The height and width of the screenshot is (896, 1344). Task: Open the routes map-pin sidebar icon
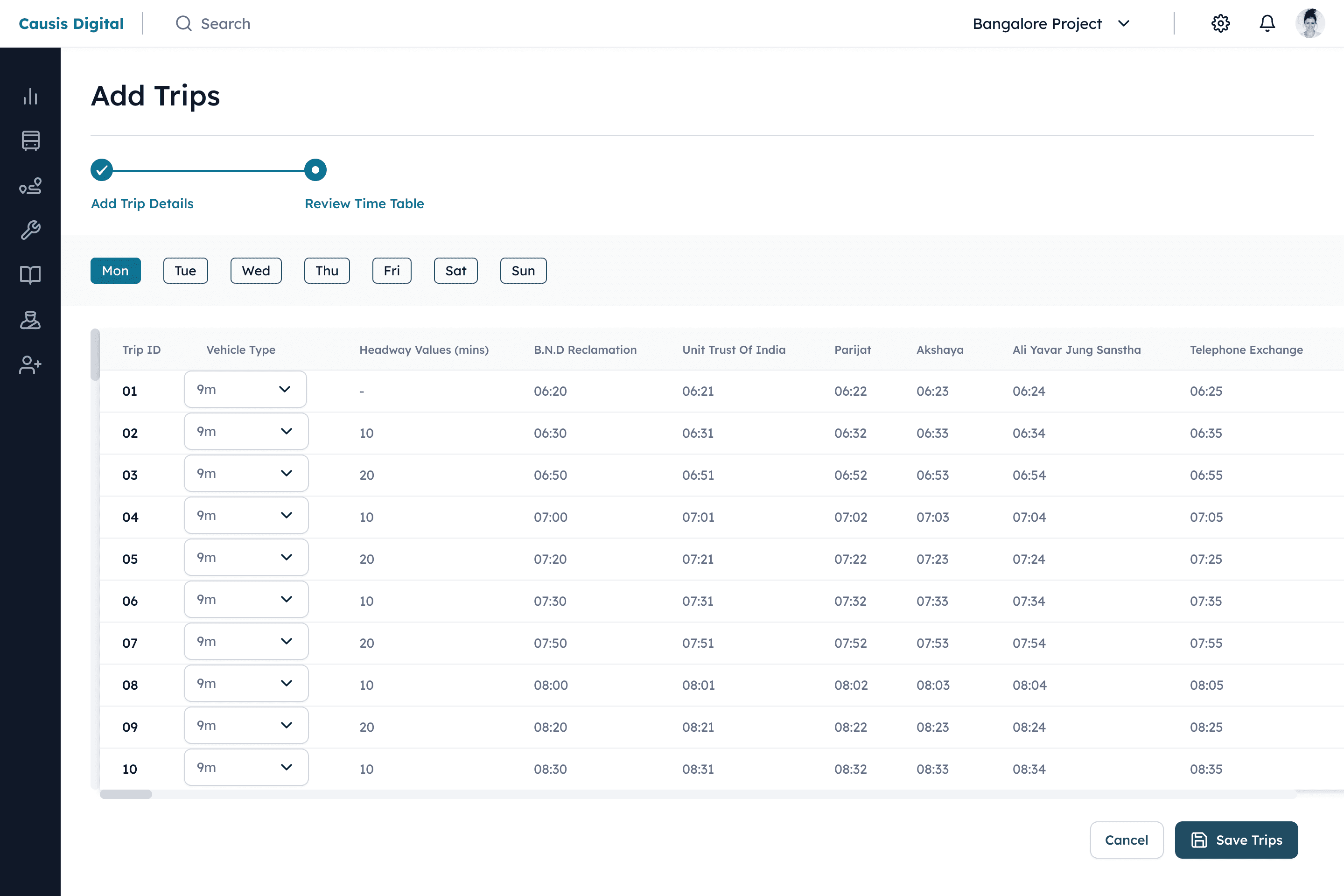pyautogui.click(x=30, y=186)
